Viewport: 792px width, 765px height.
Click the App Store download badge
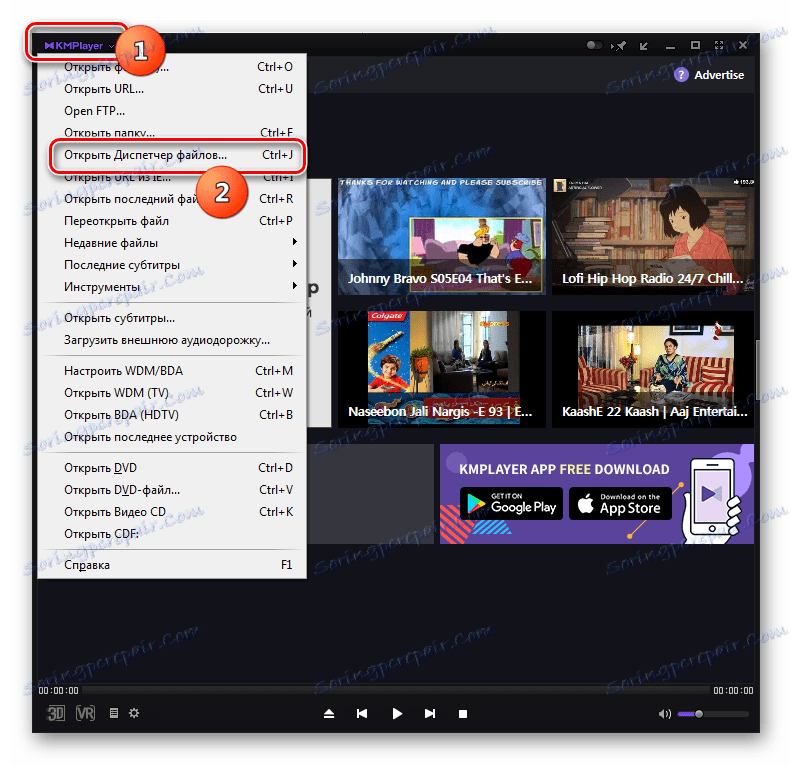pyautogui.click(x=620, y=503)
